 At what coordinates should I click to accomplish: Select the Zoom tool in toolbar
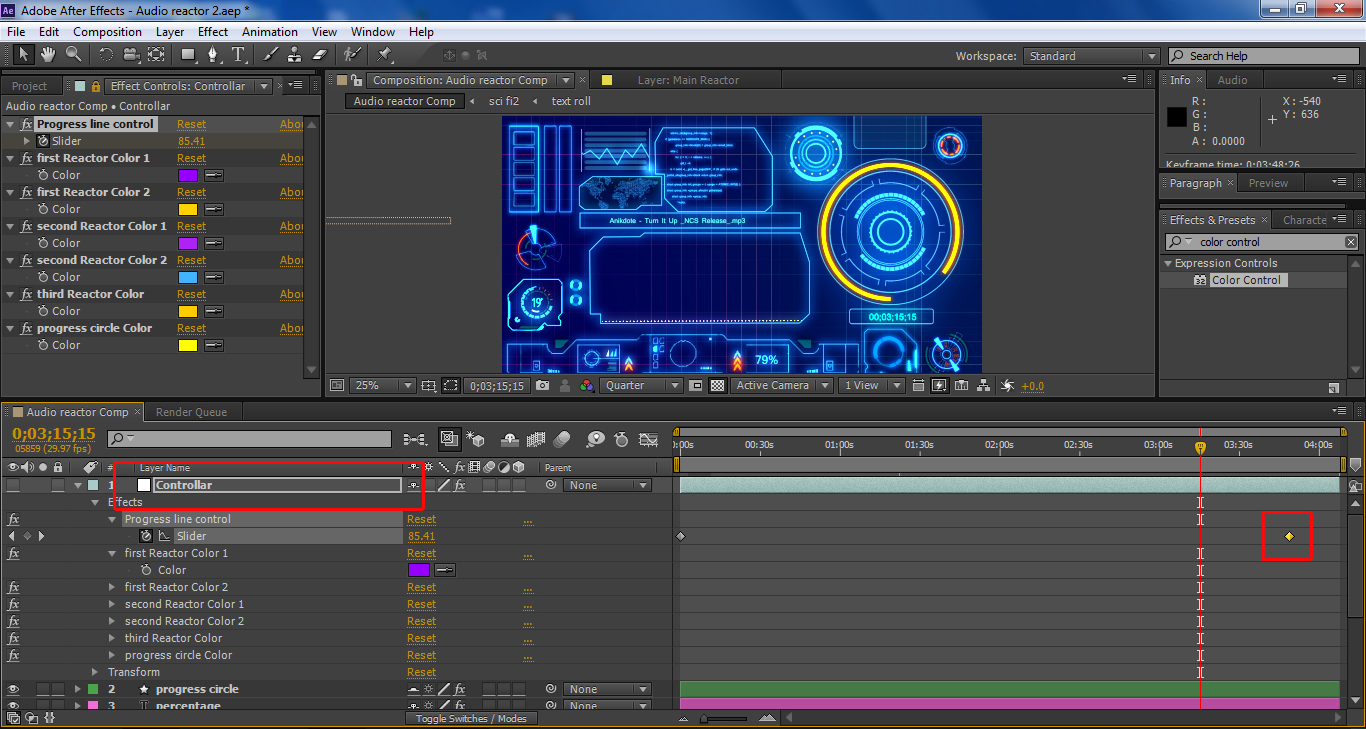coord(74,55)
